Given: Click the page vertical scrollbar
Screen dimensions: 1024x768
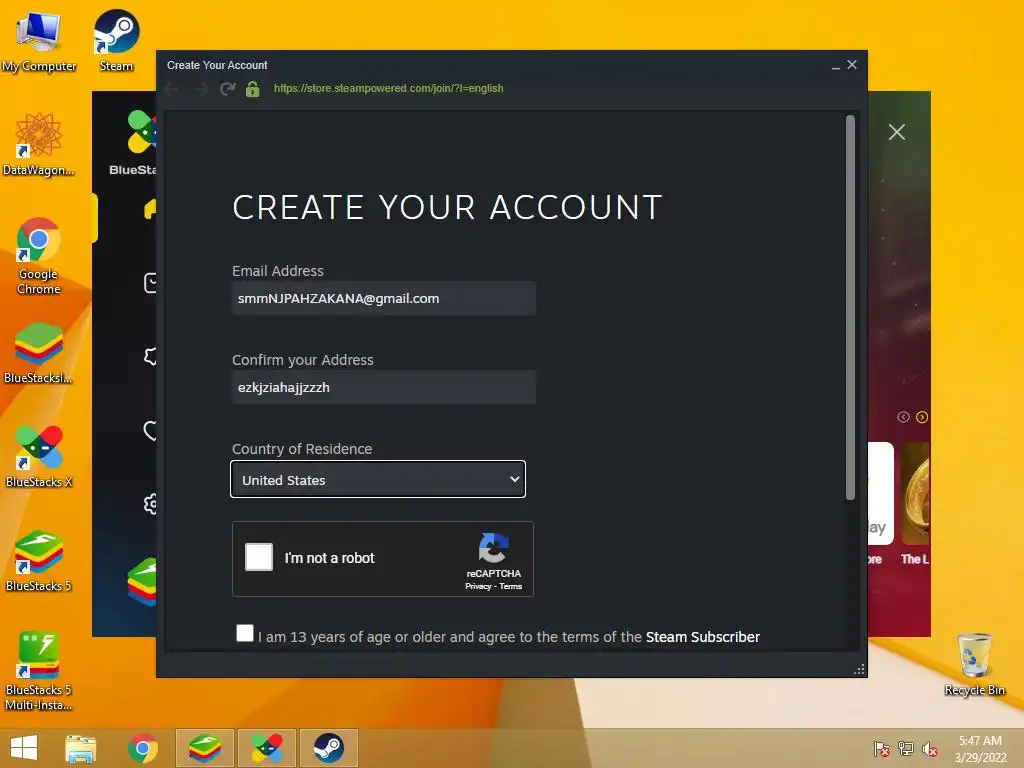Looking at the screenshot, I should (850, 307).
